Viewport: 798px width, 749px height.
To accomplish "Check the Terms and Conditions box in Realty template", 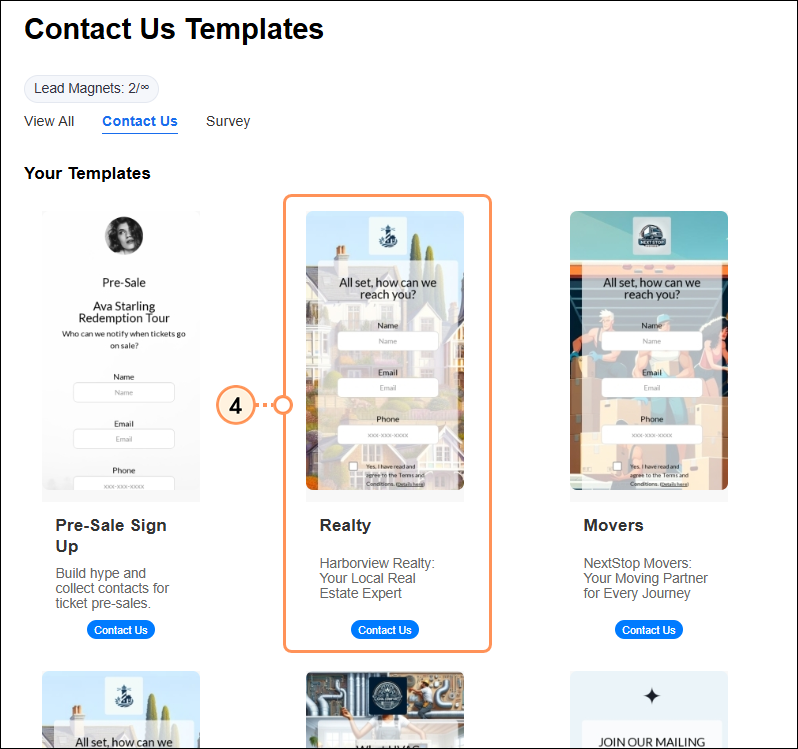I will click(x=353, y=466).
